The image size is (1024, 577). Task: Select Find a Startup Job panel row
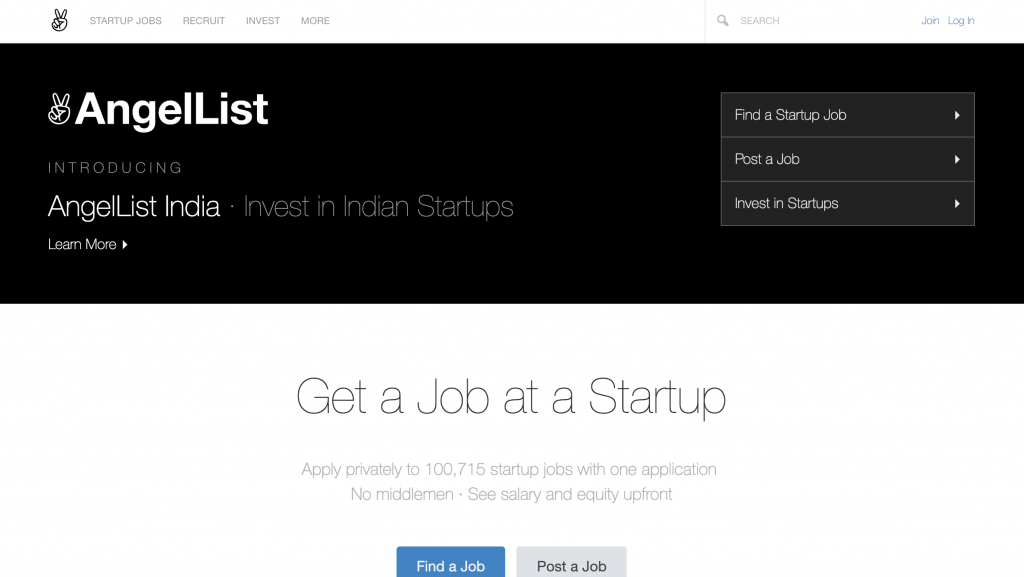point(848,115)
